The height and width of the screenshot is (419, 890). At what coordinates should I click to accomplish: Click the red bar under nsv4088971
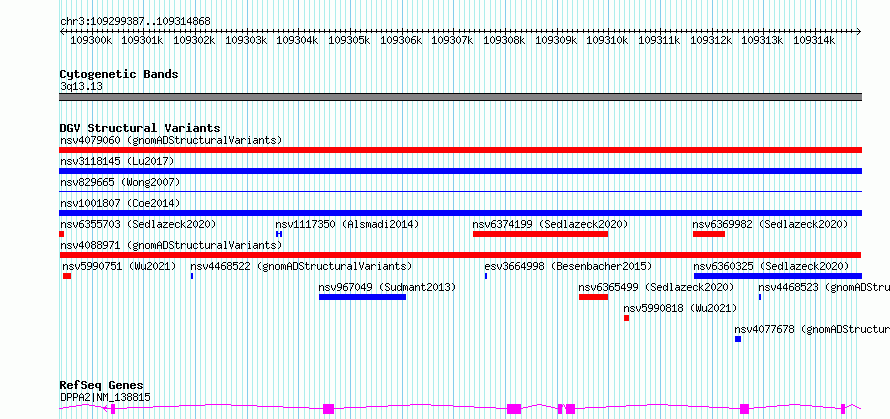pyautogui.click(x=460, y=255)
